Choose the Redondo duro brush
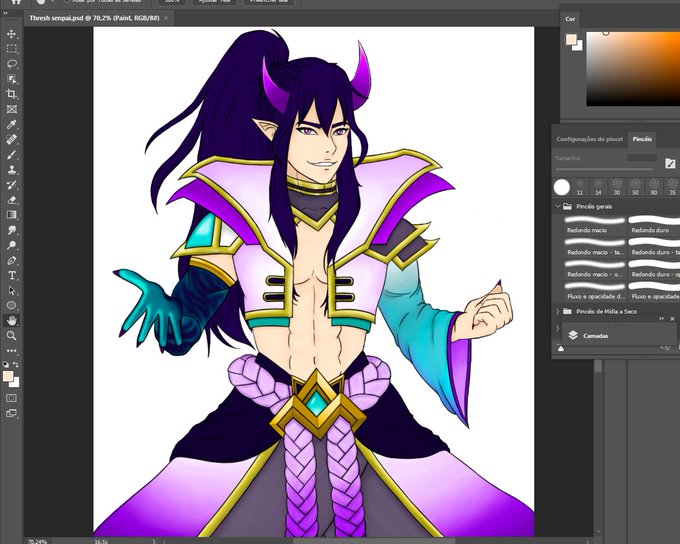This screenshot has width=680, height=544. (654, 225)
